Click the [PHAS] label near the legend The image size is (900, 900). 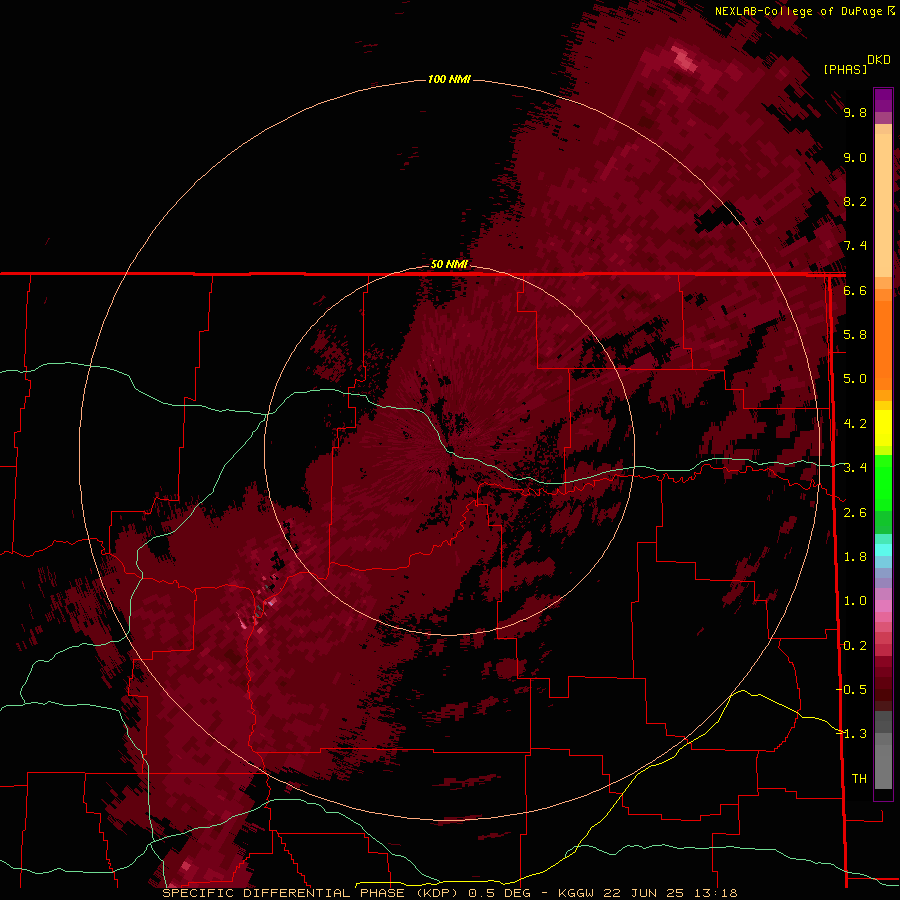click(x=845, y=69)
